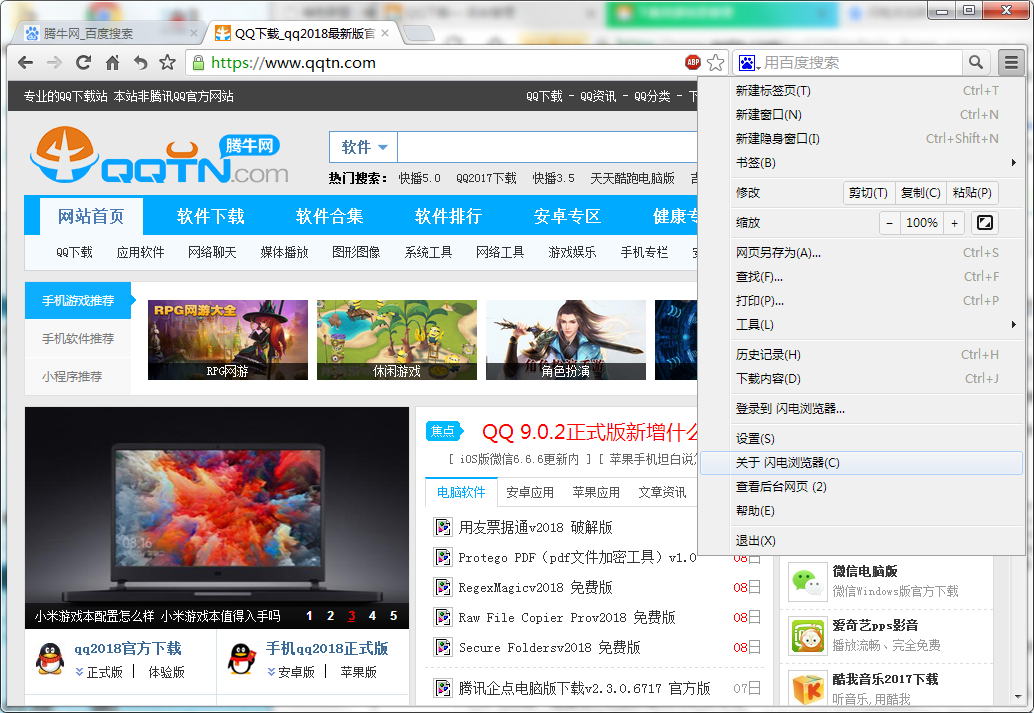Toggle fullscreen icon in zoom row
Image resolution: width=1034 pixels, height=713 pixels.
pos(985,223)
